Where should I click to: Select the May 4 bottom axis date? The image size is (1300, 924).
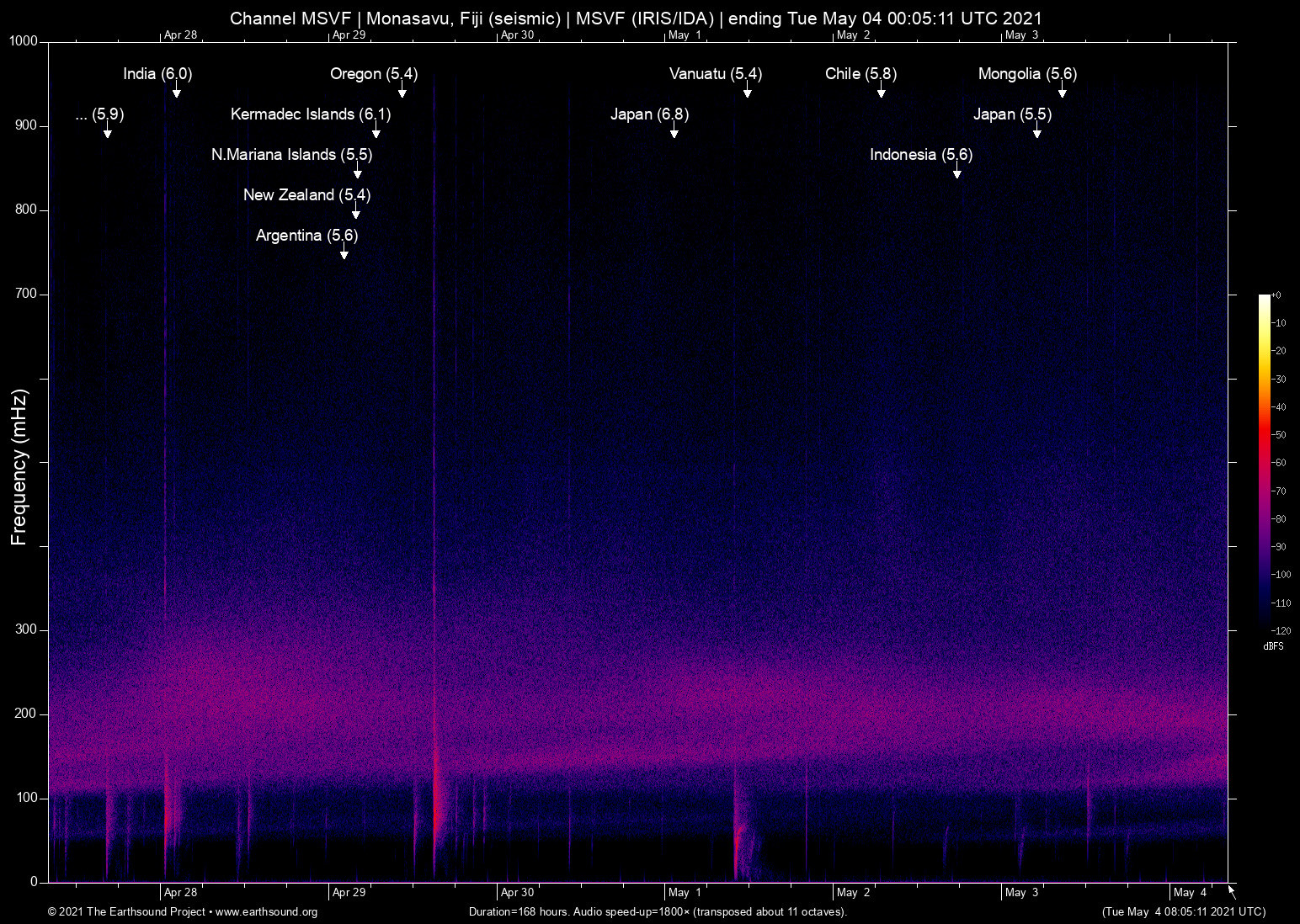tap(1190, 893)
